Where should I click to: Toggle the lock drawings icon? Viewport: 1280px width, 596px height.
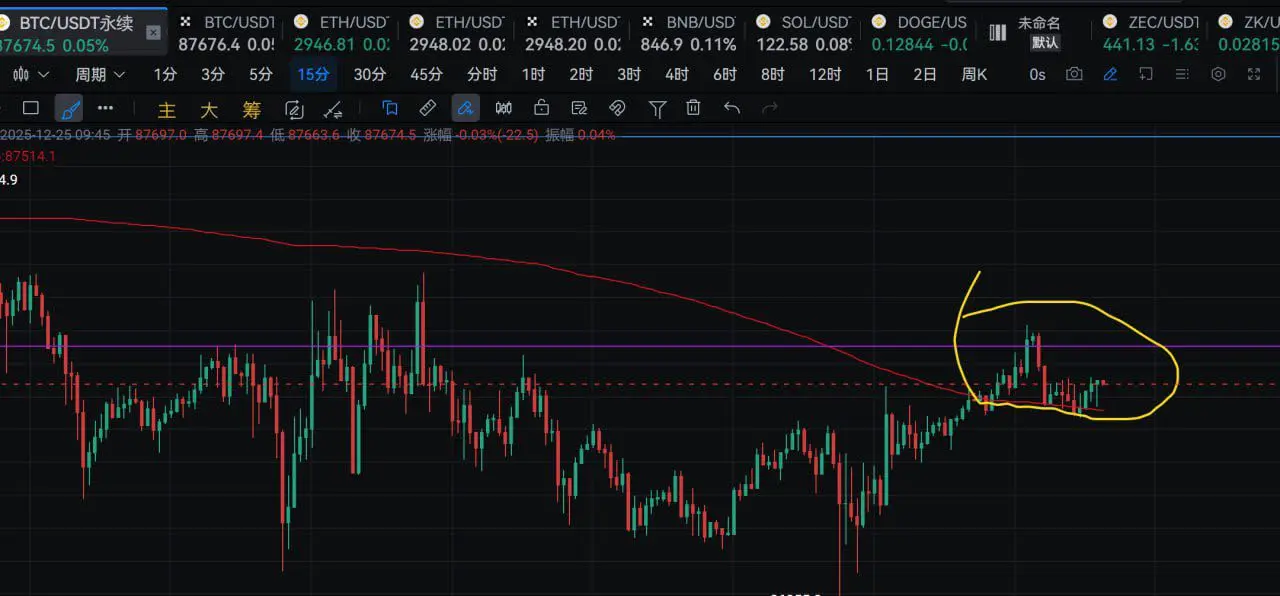pos(541,108)
